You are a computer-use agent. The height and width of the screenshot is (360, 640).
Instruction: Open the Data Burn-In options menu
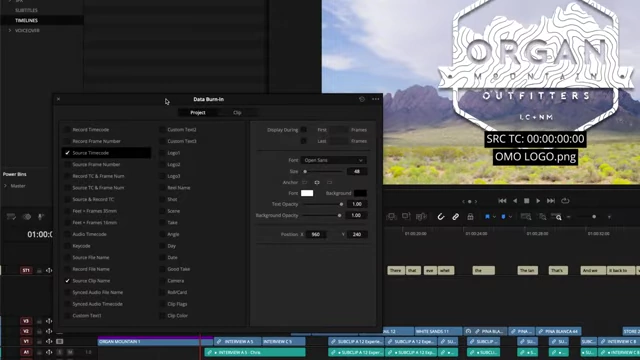[x=376, y=99]
